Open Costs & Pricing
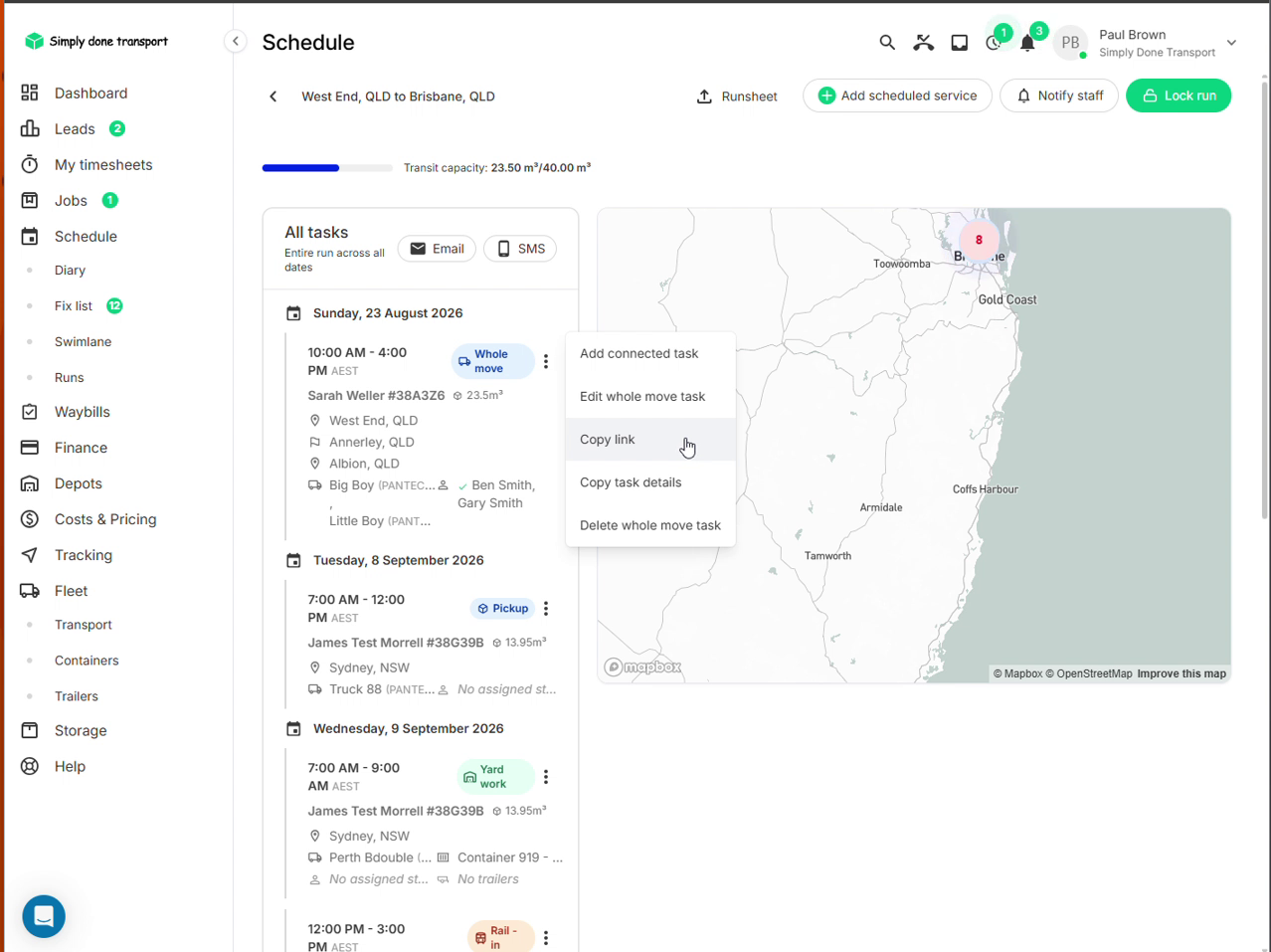This screenshot has height=952, width=1271. point(104,519)
